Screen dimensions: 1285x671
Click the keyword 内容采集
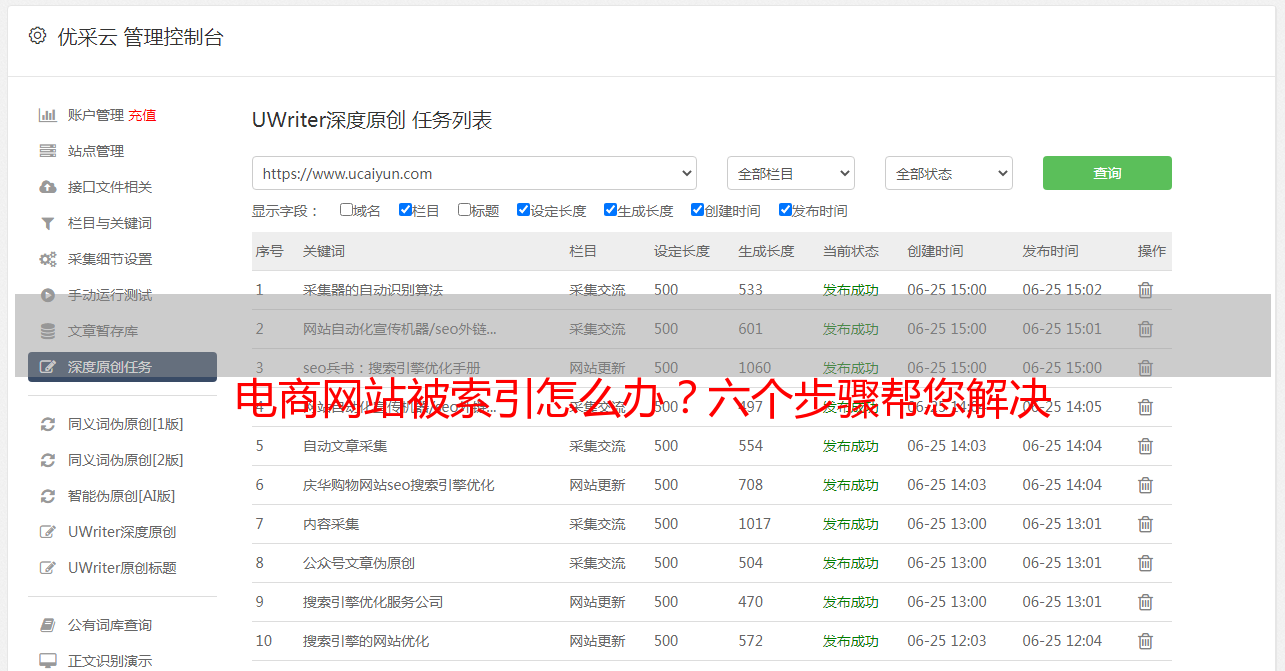pyautogui.click(x=331, y=524)
